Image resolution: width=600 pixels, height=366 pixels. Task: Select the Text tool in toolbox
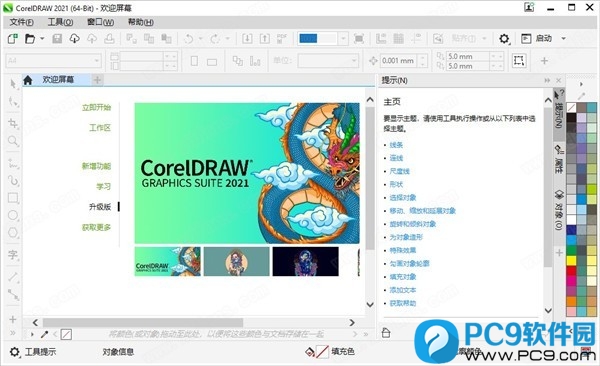pyautogui.click(x=13, y=255)
